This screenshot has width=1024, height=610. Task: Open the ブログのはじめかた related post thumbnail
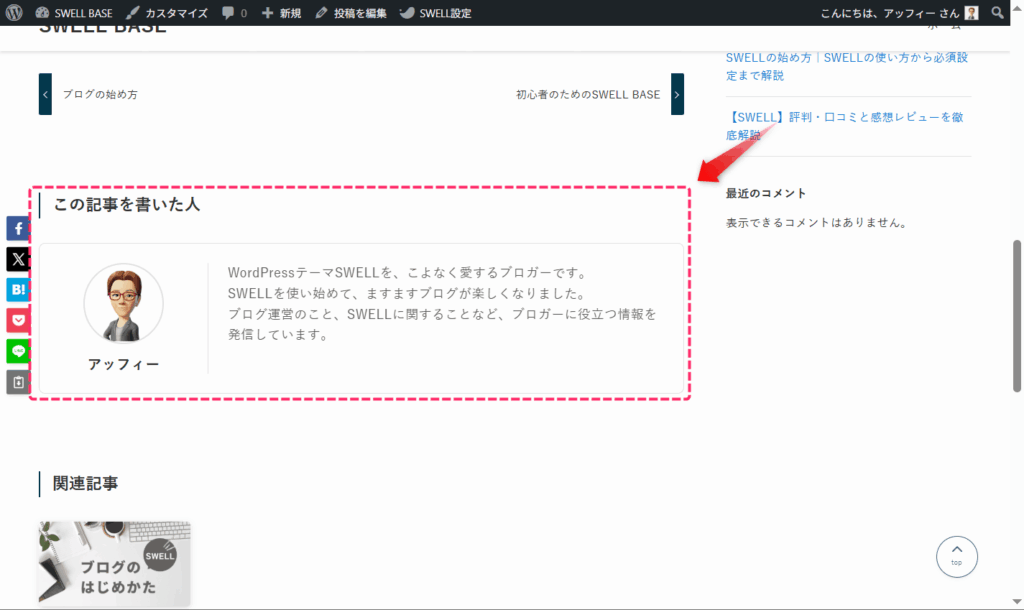click(x=114, y=564)
